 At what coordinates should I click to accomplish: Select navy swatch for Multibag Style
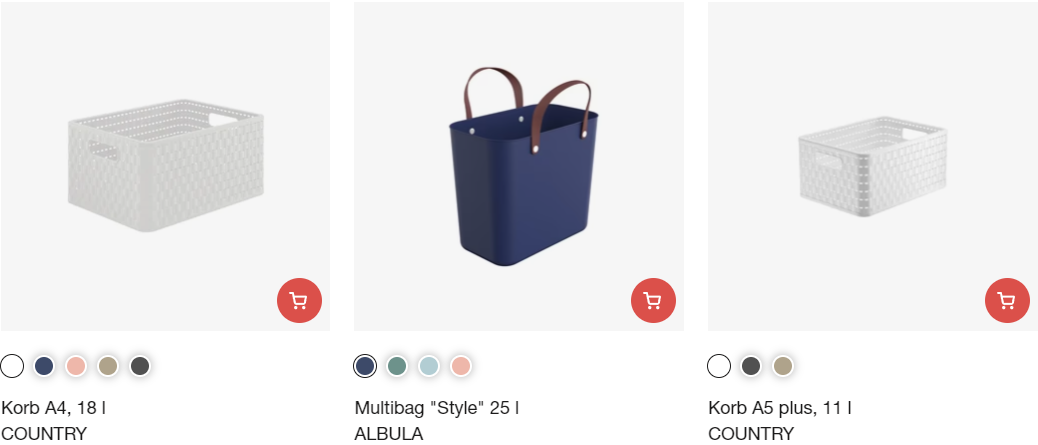click(365, 366)
